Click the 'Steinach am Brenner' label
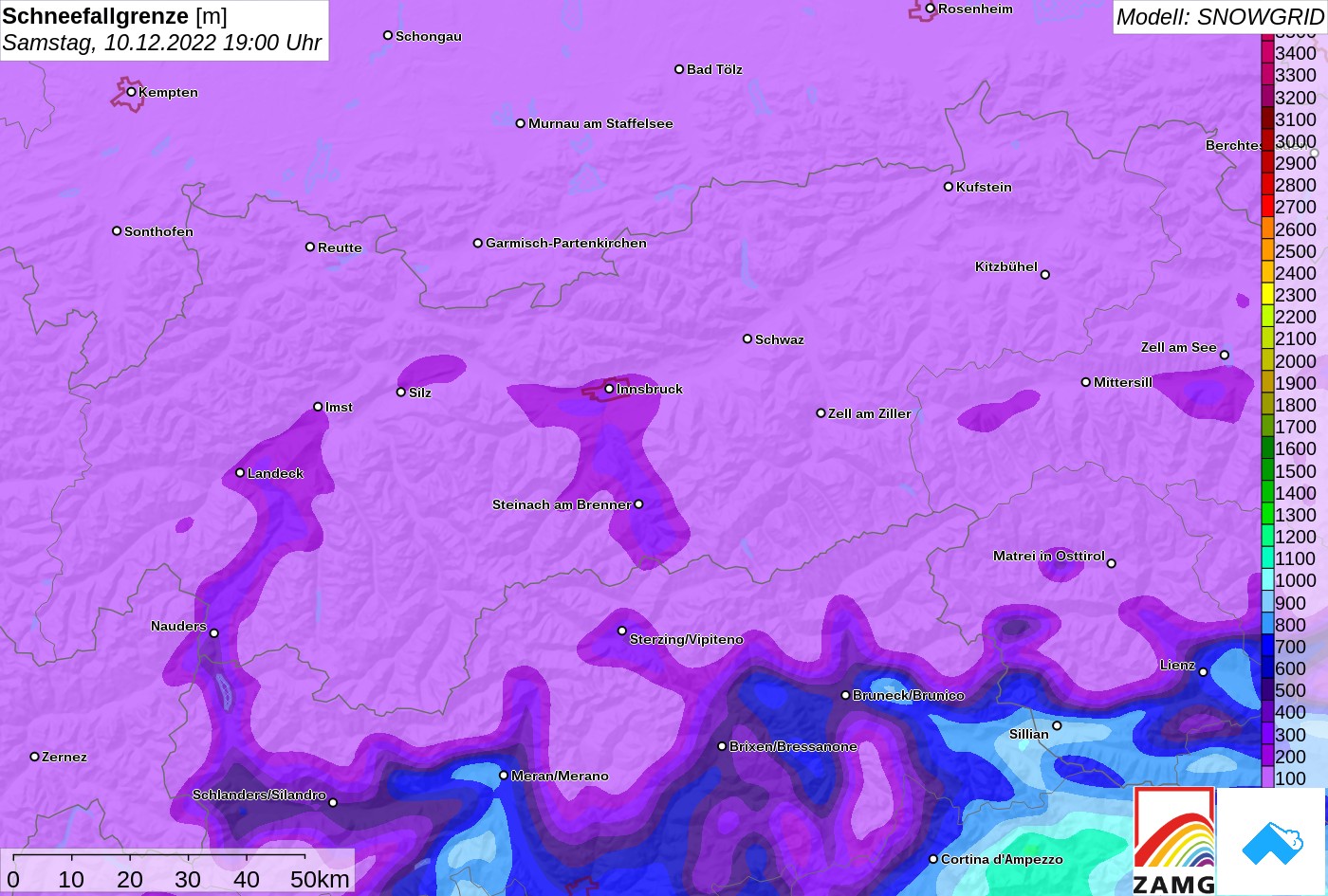The image size is (1328, 896). click(562, 504)
